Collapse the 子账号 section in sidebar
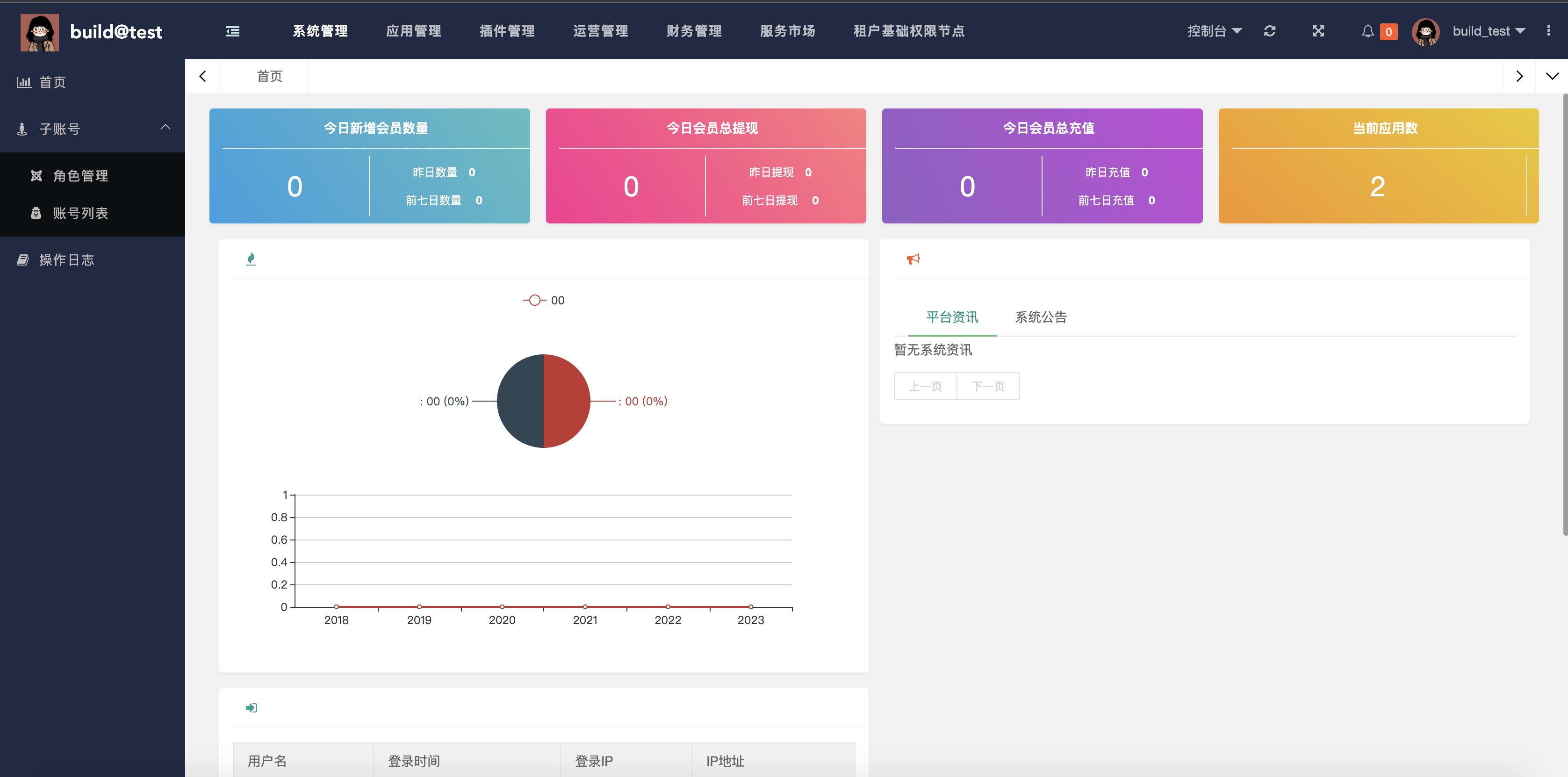This screenshot has width=1568, height=777. [x=165, y=127]
